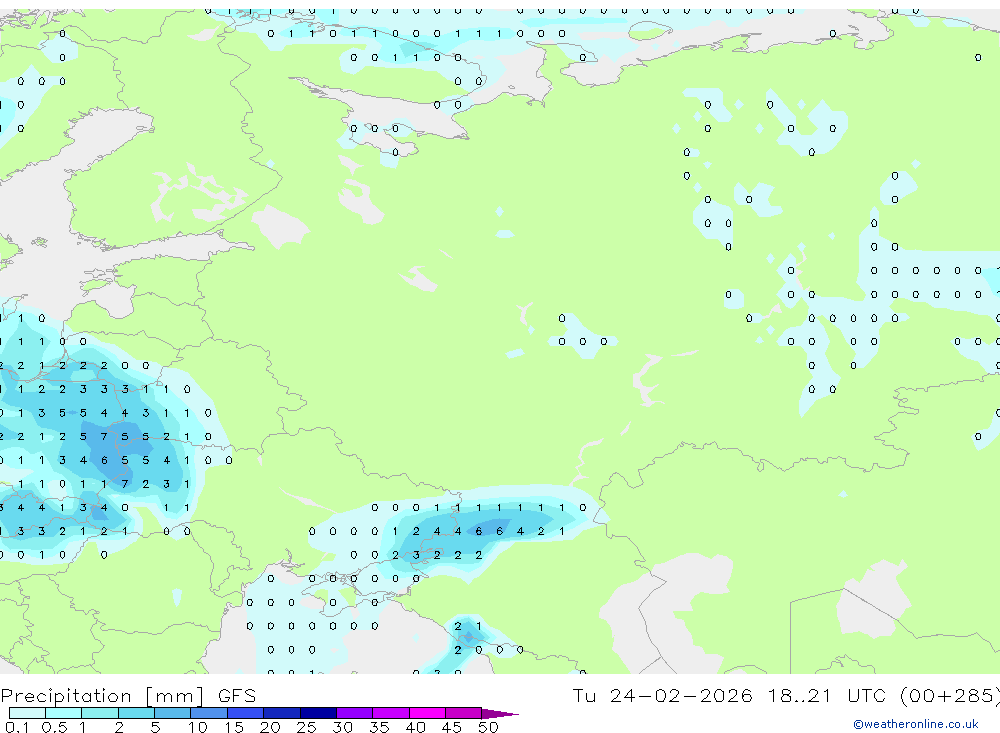Click the '0.1' legend label
This screenshot has height=733, width=1000.
click(17, 727)
